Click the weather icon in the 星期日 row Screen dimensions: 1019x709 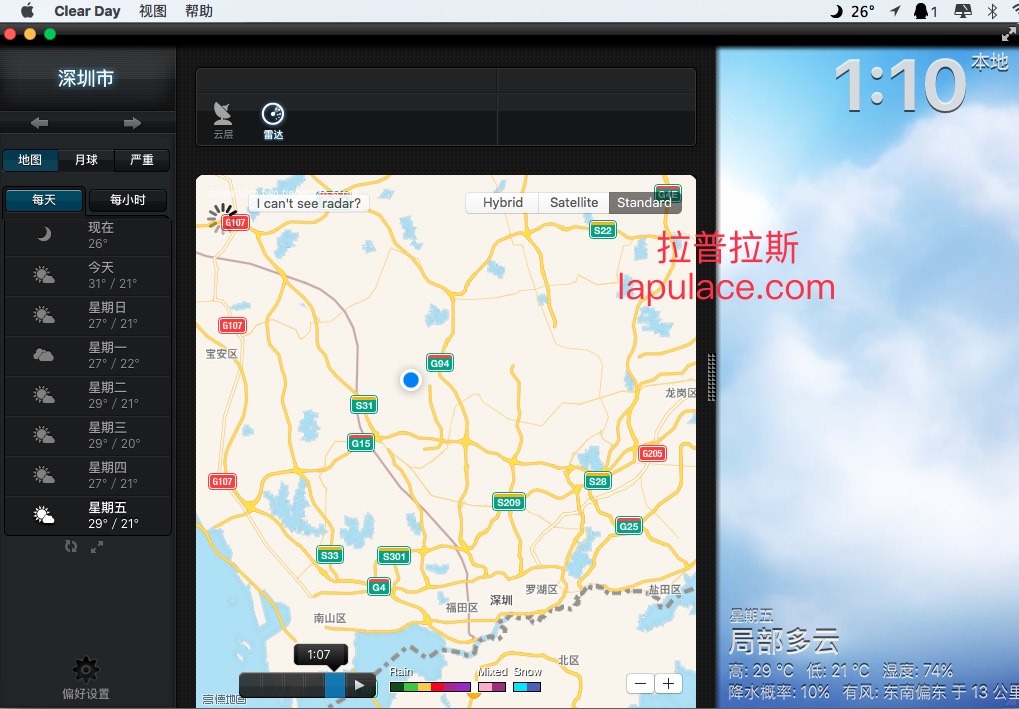pyautogui.click(x=44, y=315)
